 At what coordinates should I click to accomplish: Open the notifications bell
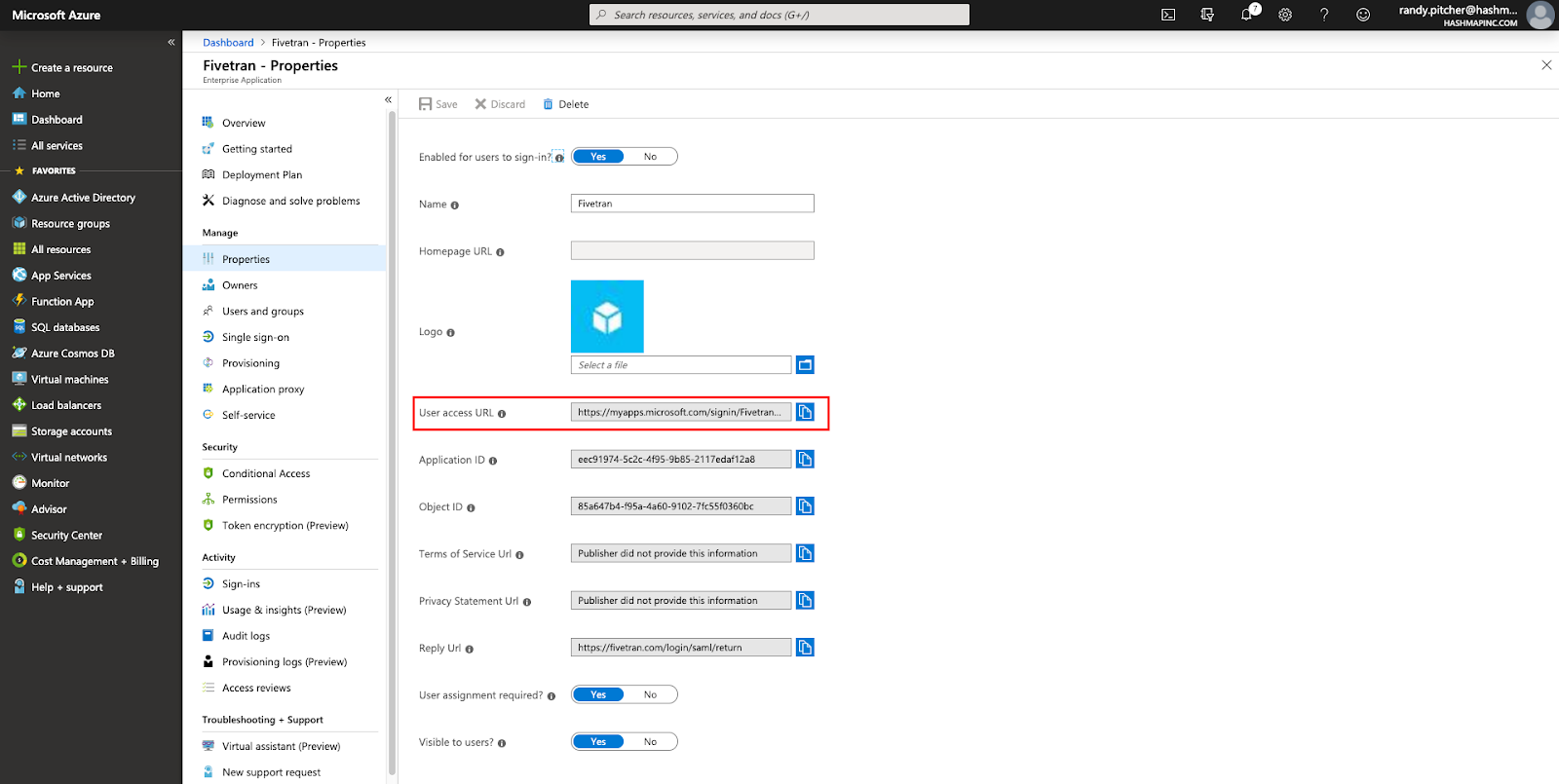[1247, 15]
